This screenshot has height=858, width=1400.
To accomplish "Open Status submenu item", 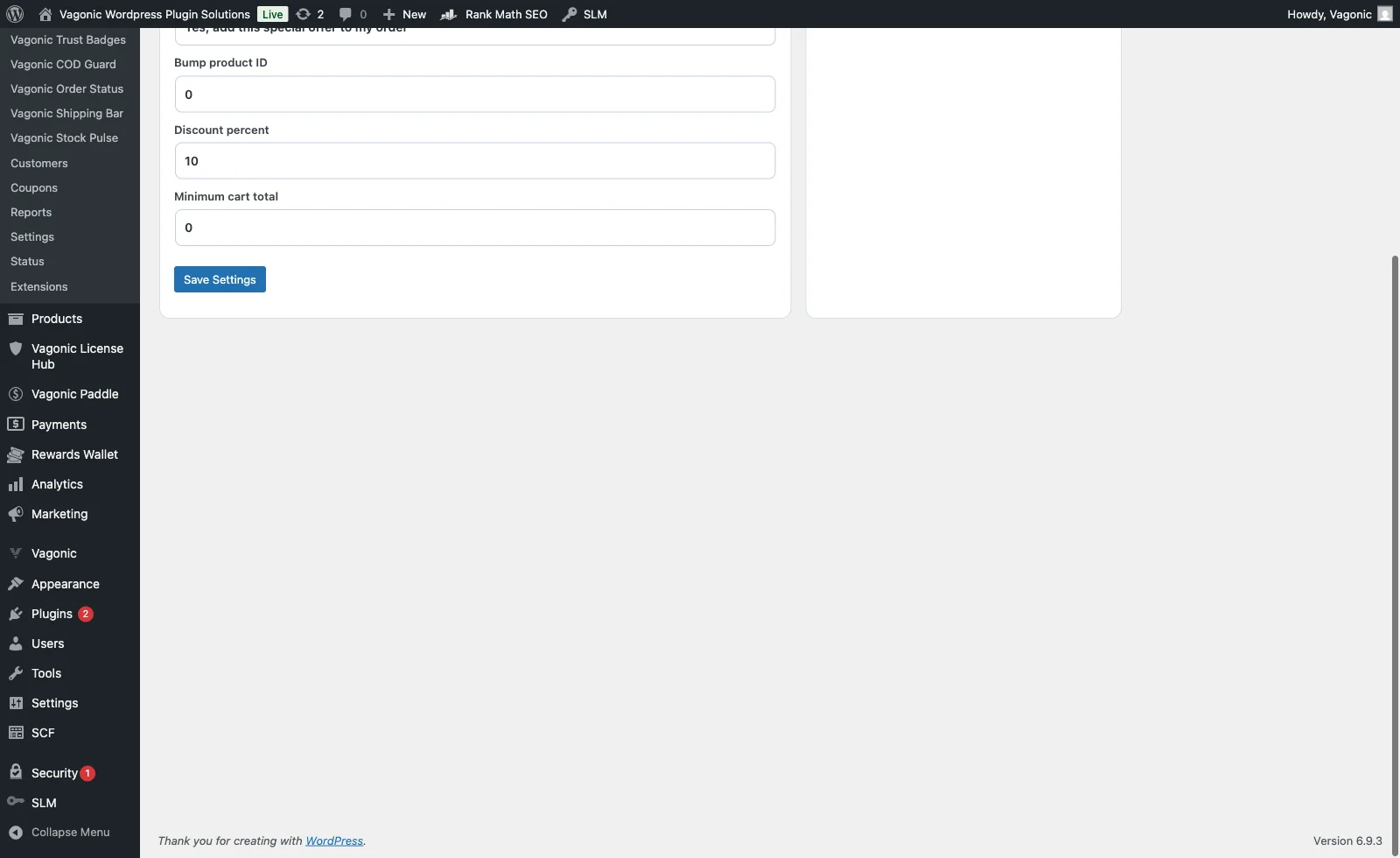I will pyautogui.click(x=27, y=261).
